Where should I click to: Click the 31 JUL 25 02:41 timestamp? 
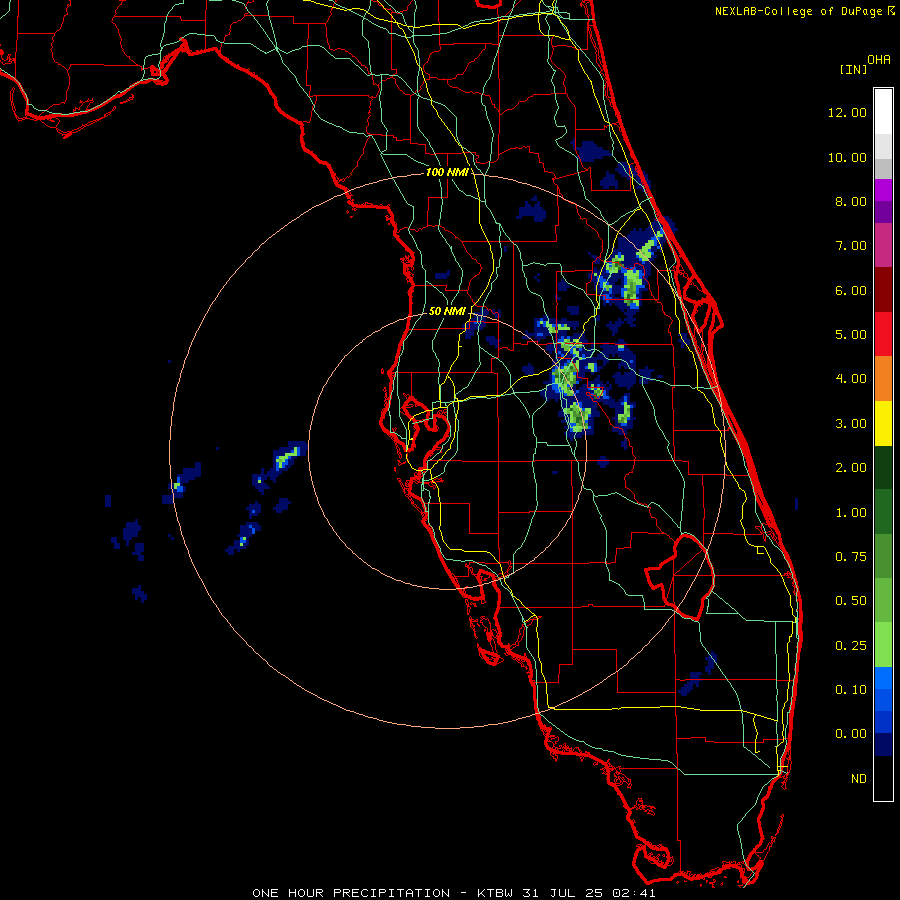(589, 893)
